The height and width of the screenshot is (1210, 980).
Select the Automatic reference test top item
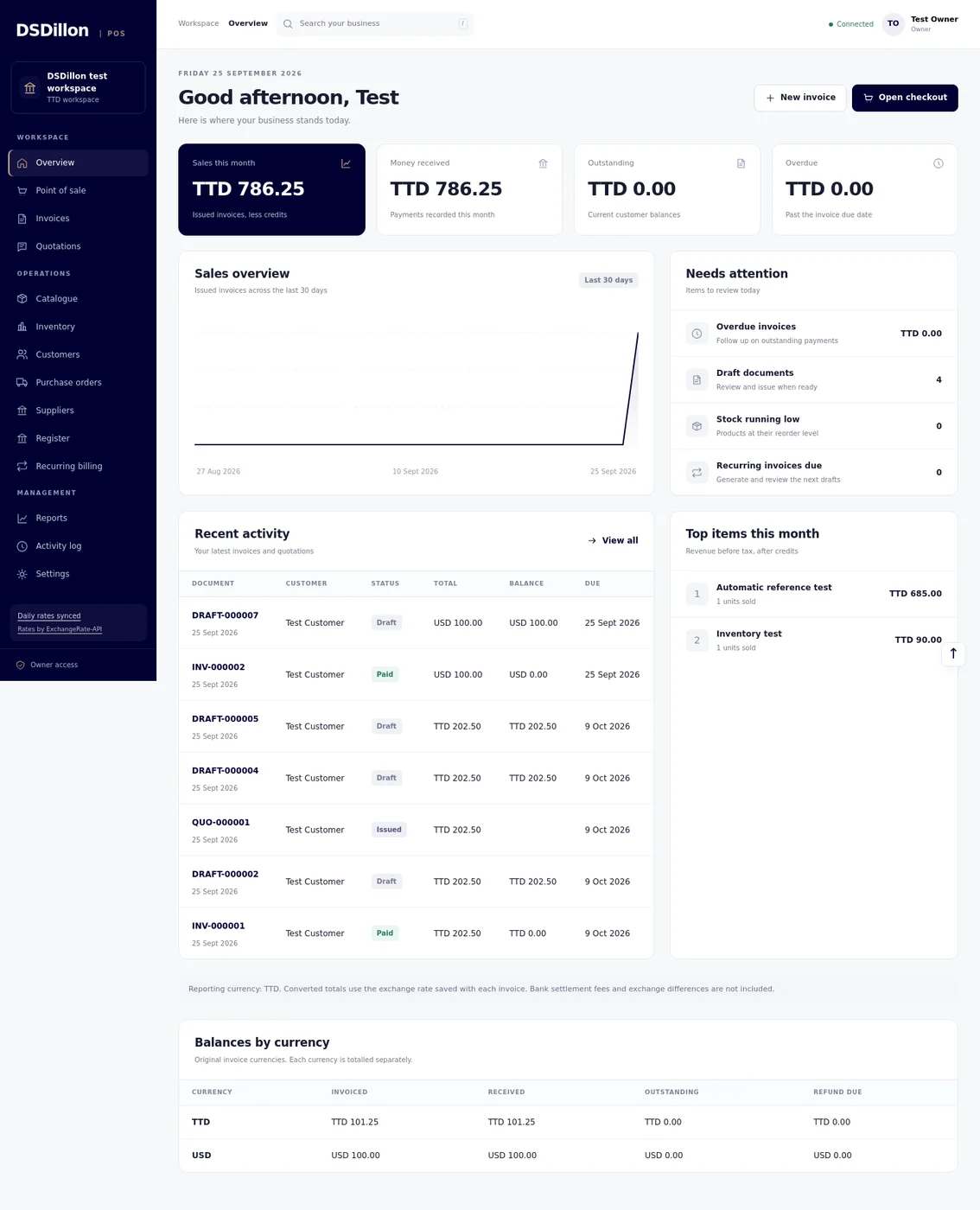click(x=813, y=594)
